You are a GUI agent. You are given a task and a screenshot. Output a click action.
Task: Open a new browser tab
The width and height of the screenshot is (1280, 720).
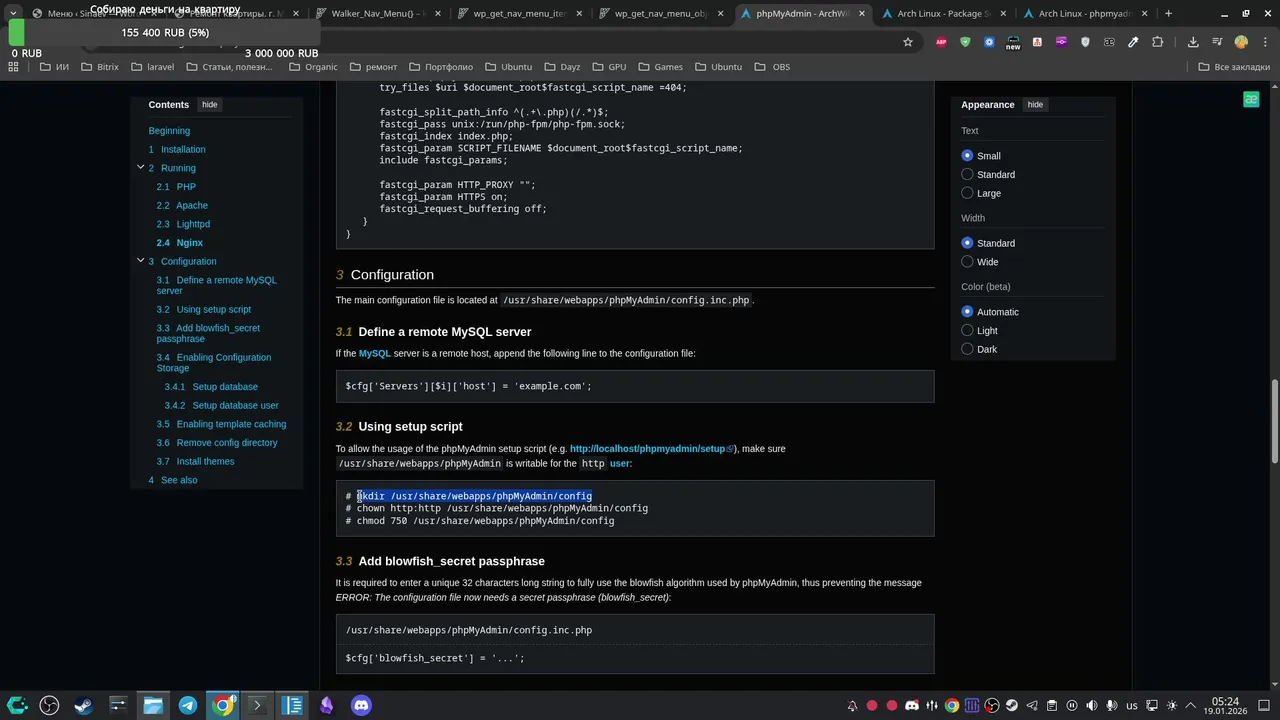tap(1168, 14)
